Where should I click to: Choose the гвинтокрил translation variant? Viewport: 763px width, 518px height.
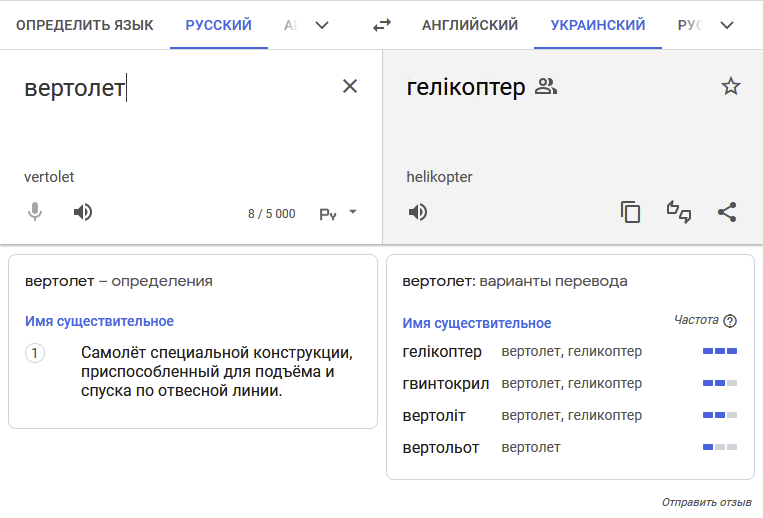445,383
